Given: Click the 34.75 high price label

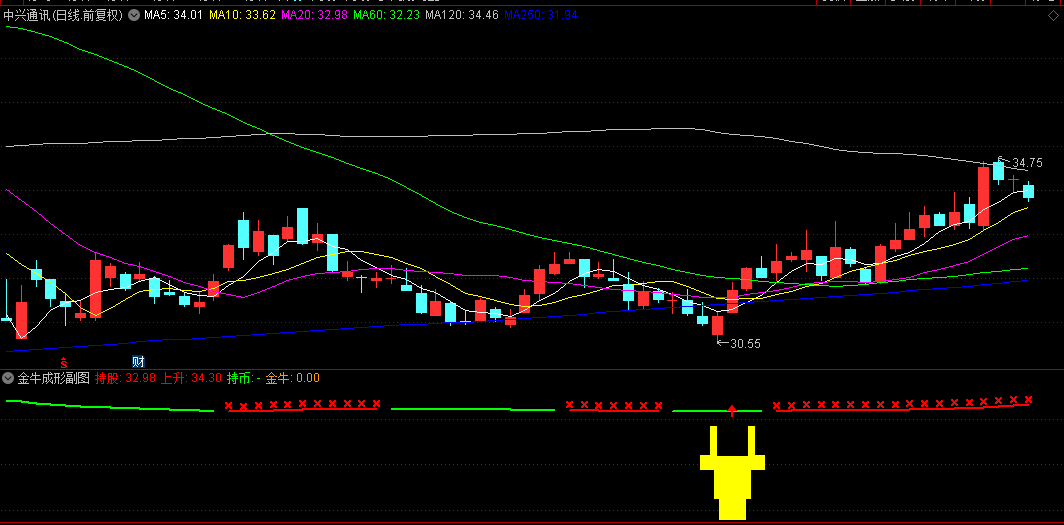Looking at the screenshot, I should pos(1027,163).
